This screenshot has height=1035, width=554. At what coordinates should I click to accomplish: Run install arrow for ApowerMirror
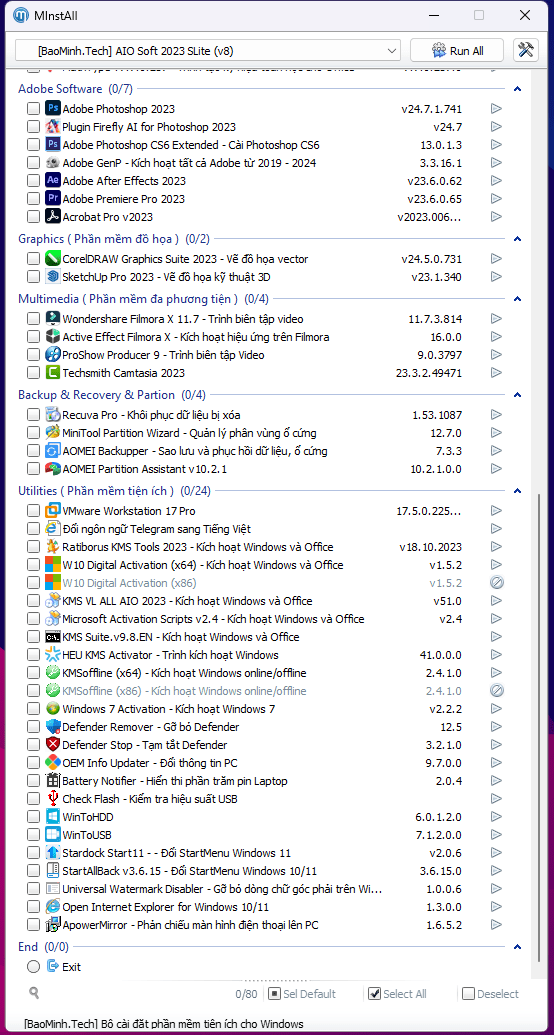tap(497, 925)
